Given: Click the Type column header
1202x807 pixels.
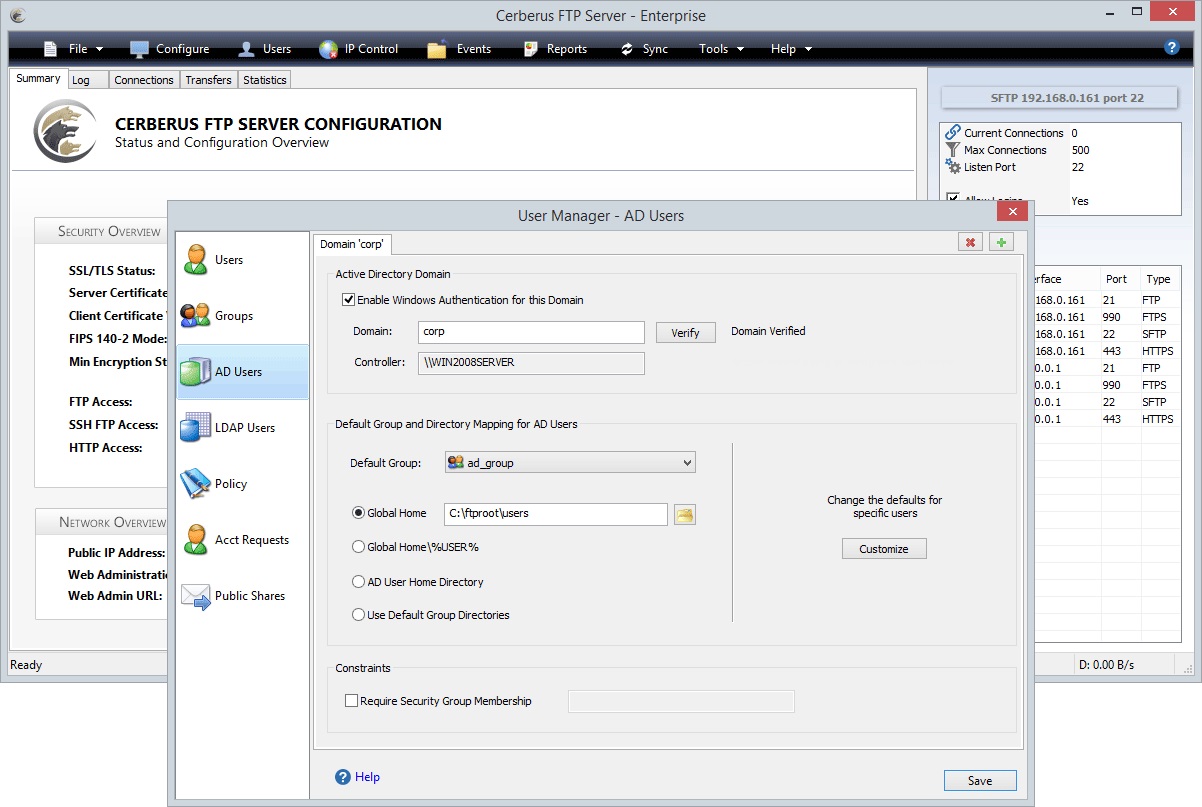Looking at the screenshot, I should [x=1162, y=279].
